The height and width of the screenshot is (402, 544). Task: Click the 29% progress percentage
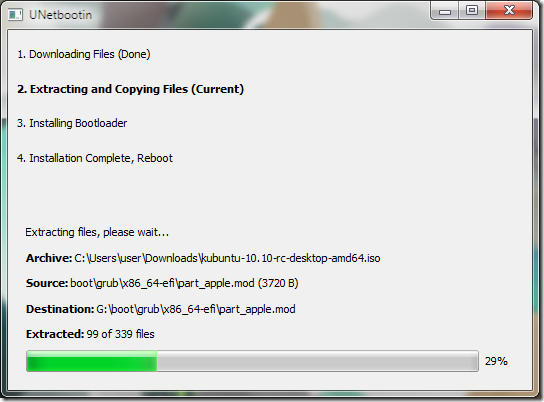click(x=496, y=361)
